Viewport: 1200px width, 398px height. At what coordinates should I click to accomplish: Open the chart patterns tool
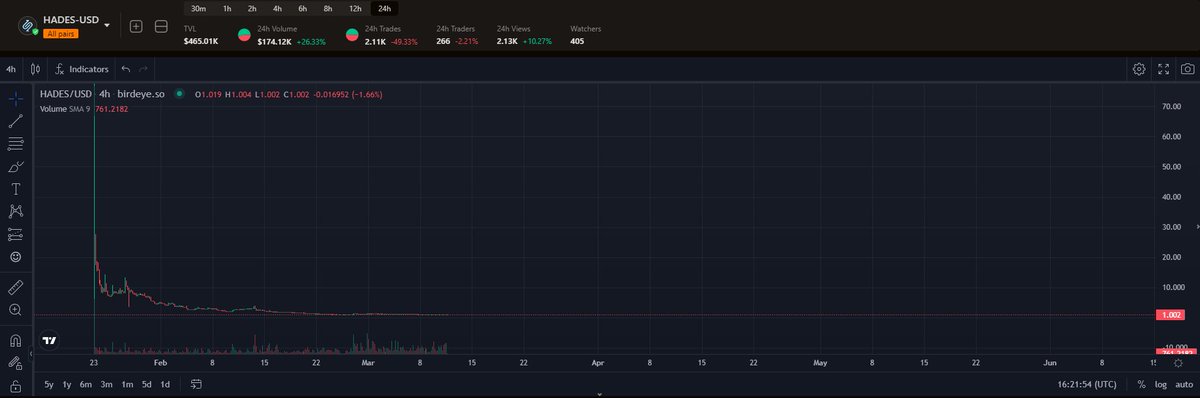(15, 211)
